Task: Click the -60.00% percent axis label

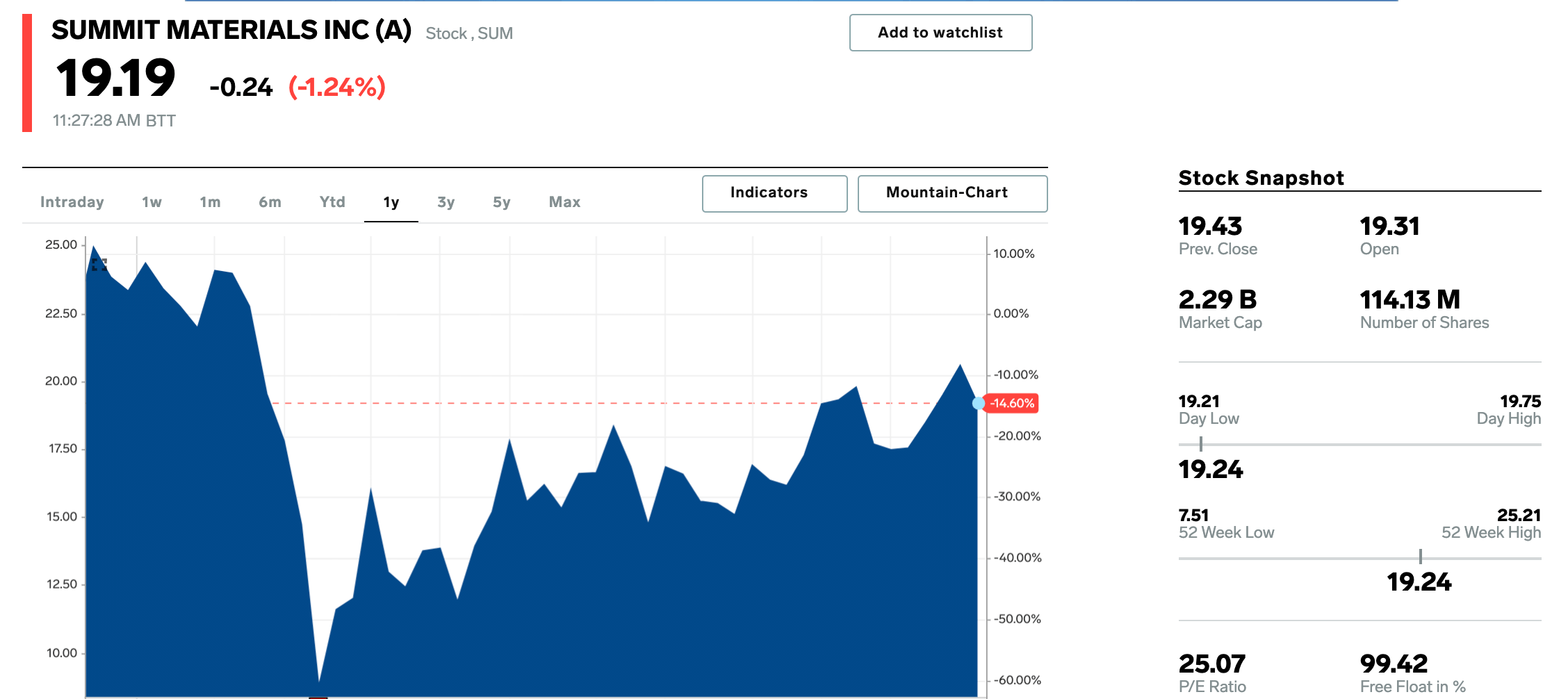Action: (1018, 680)
